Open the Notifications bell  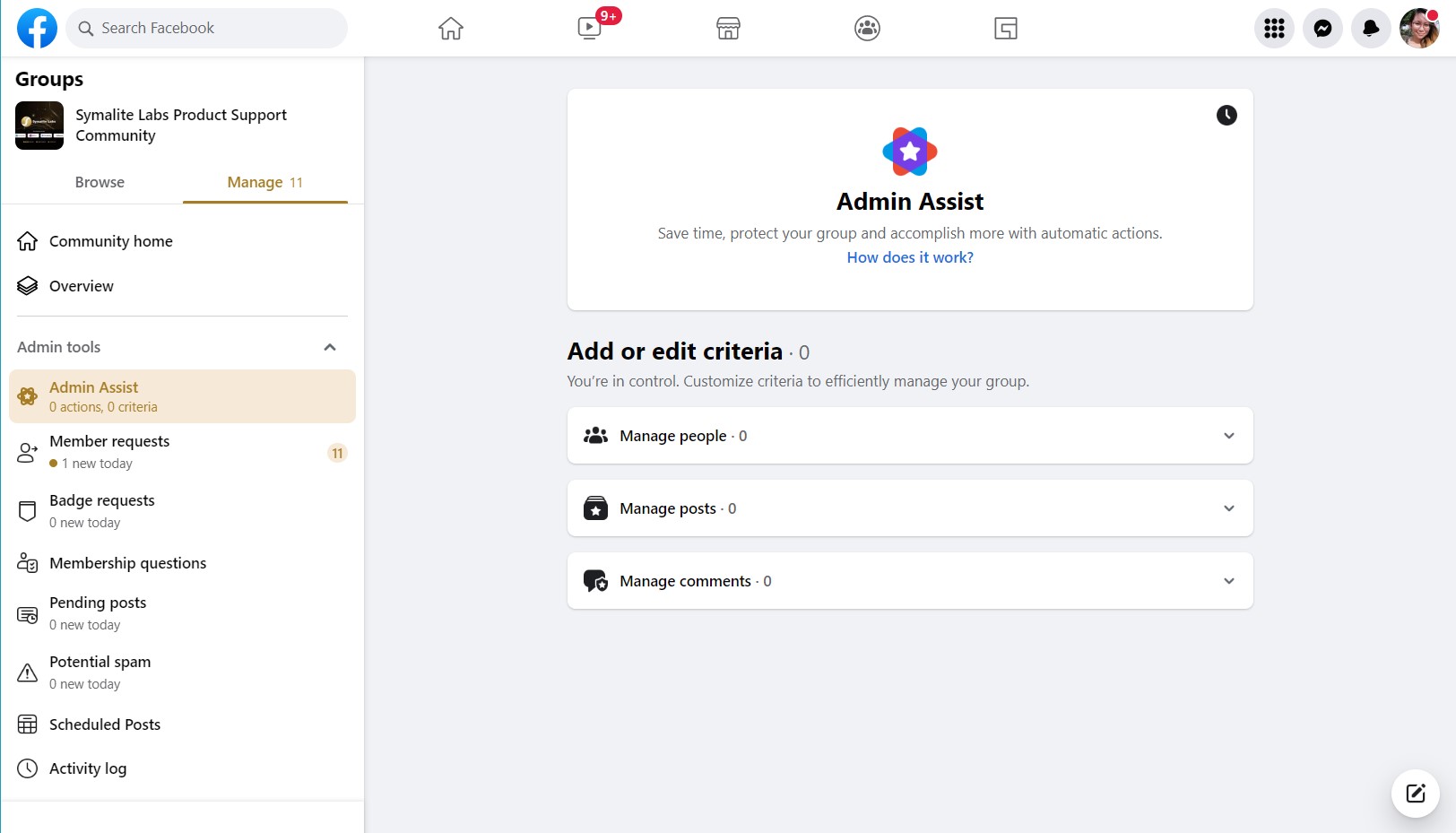pos(1371,28)
